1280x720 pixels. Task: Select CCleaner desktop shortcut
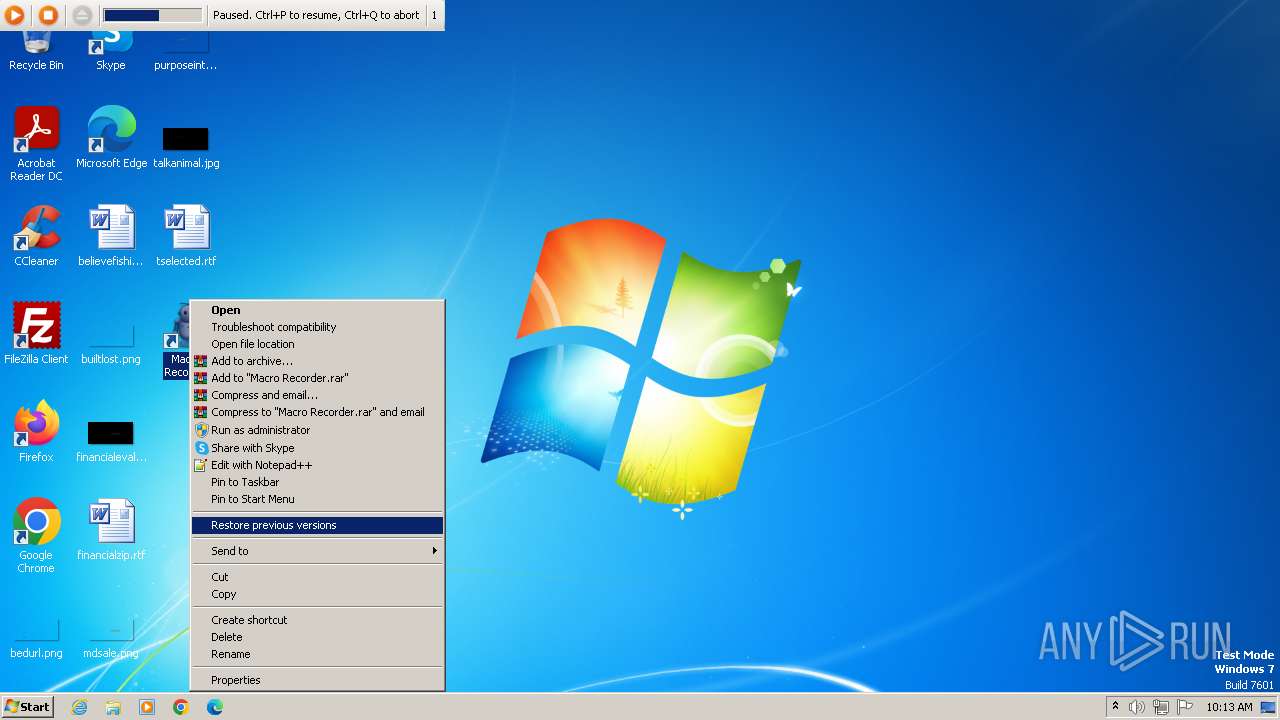coord(36,236)
